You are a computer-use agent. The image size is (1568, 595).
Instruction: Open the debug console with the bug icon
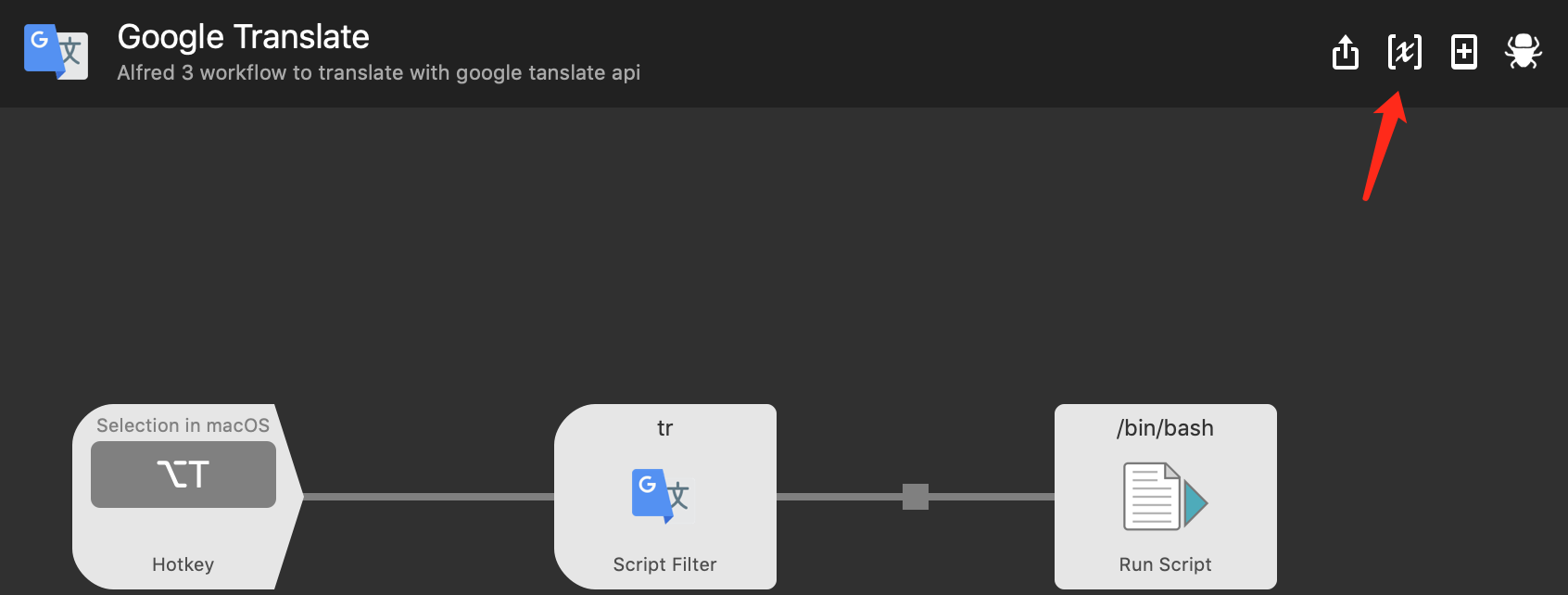[x=1524, y=53]
